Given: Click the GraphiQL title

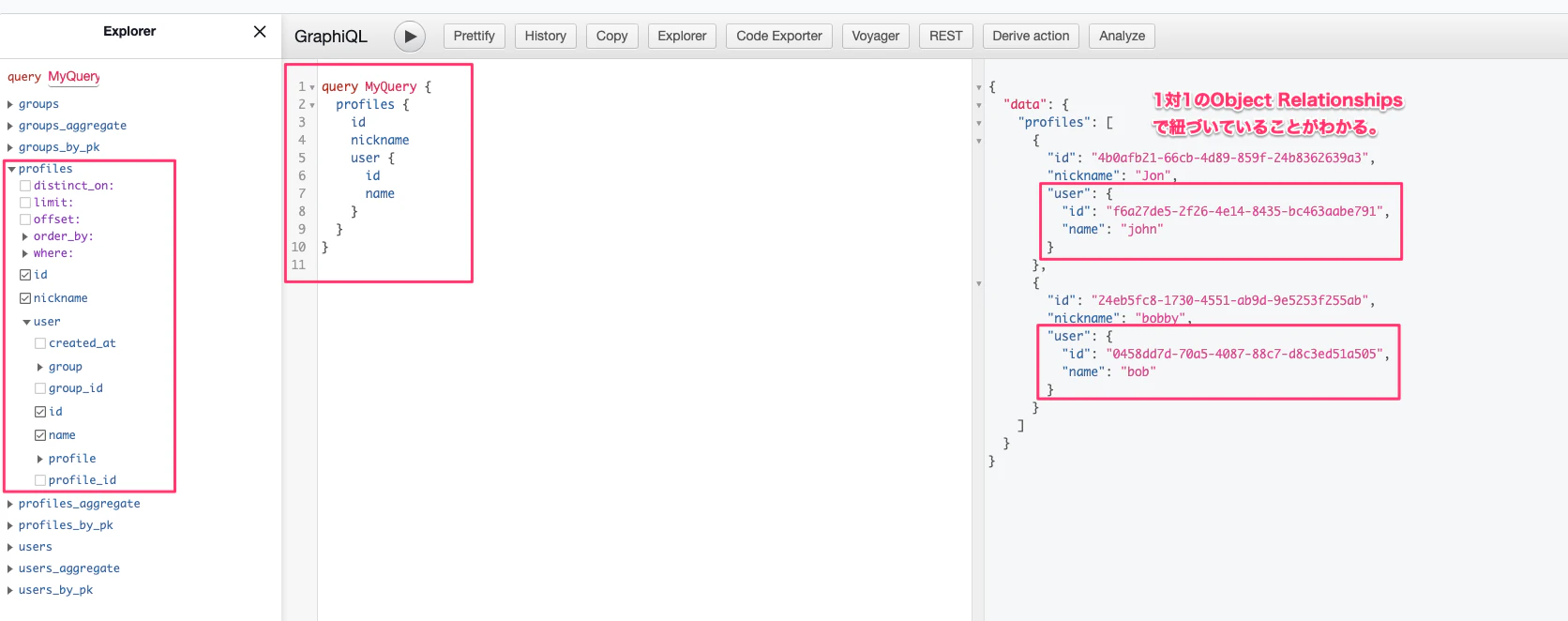Looking at the screenshot, I should (x=331, y=37).
